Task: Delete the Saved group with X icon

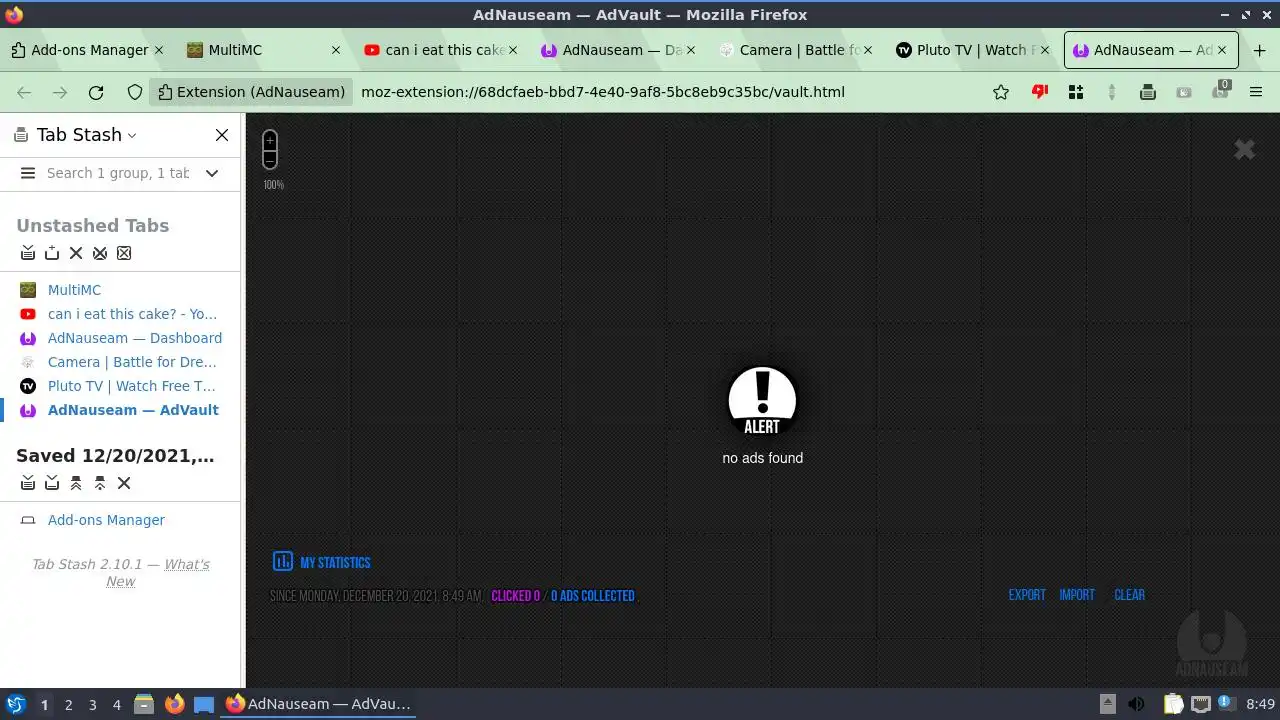Action: 124,483
